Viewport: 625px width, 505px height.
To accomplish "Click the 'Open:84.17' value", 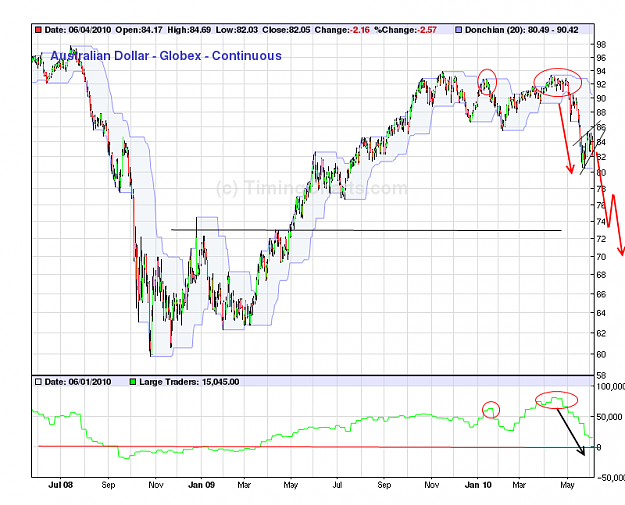I will [139, 30].
